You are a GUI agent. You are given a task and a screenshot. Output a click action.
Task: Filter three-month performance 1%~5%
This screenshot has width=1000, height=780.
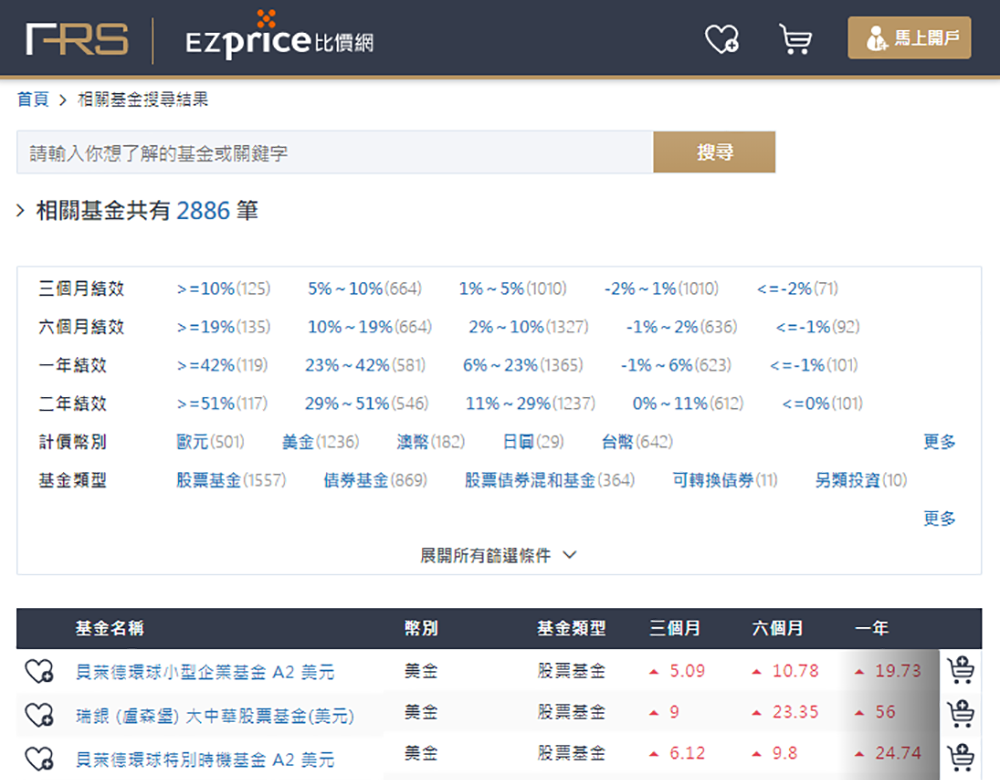click(x=513, y=289)
